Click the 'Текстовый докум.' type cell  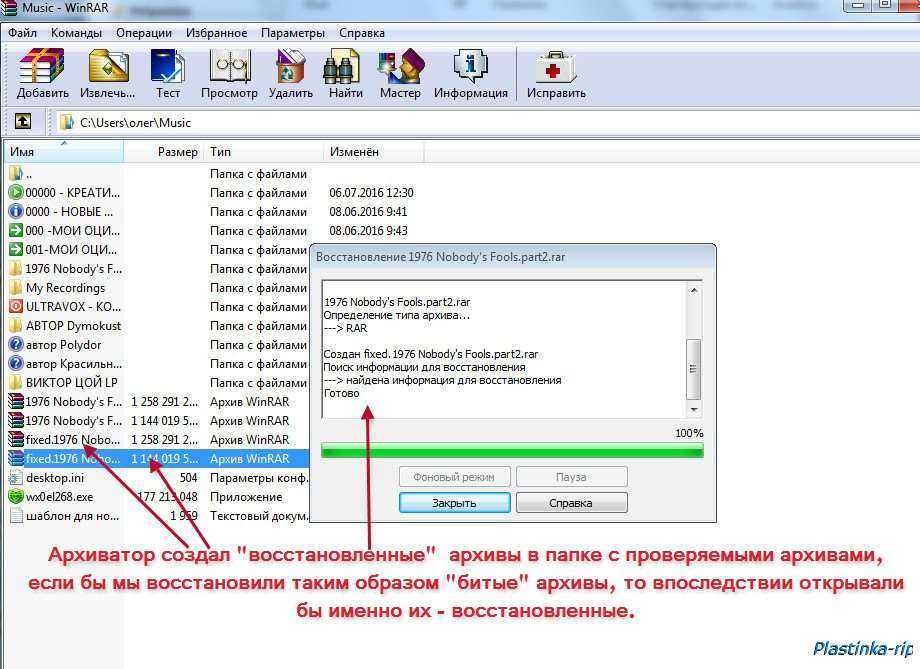259,516
